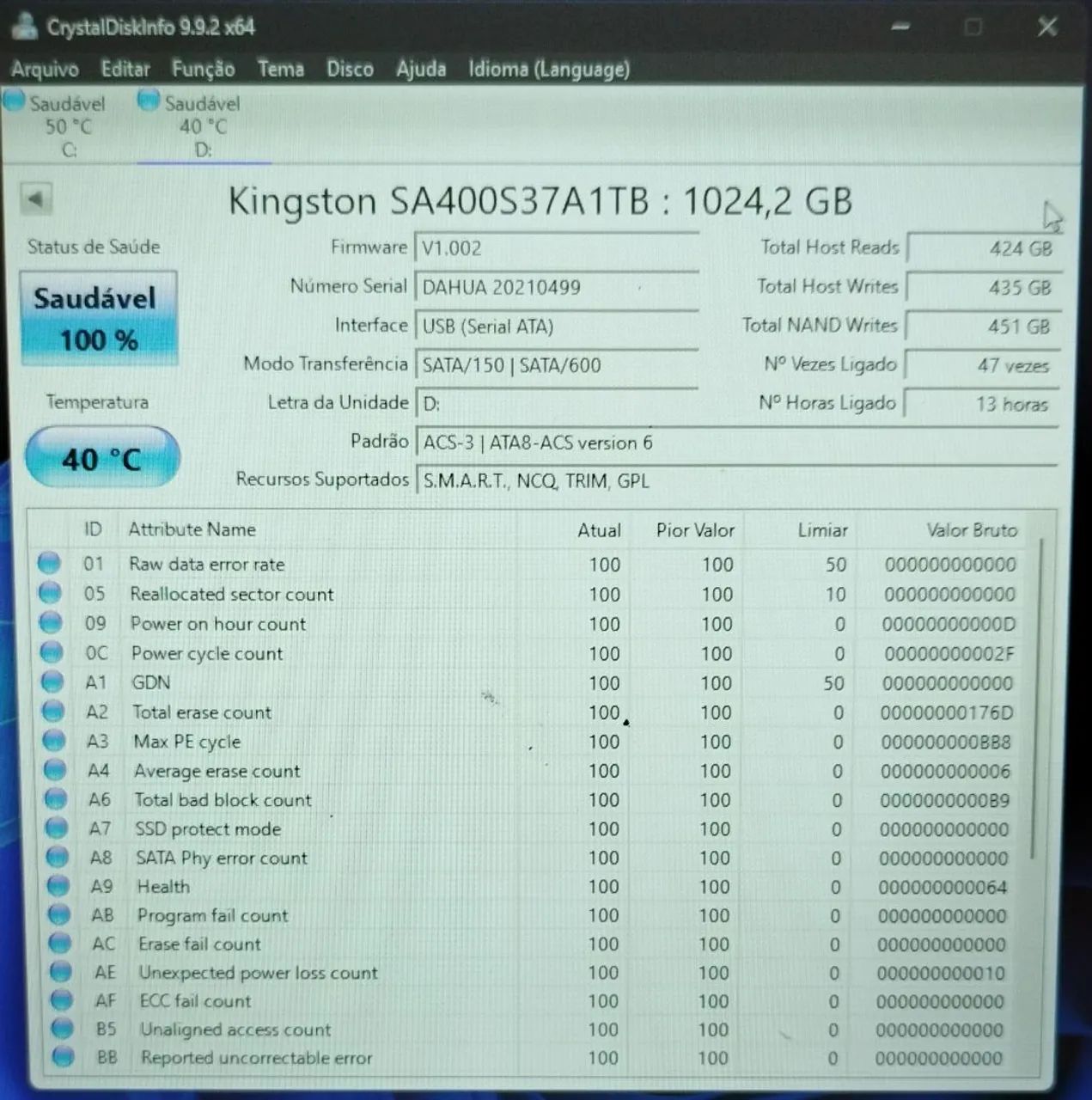Click status icon for Health row
Viewport: 1092px width, 1100px height.
coord(58,885)
